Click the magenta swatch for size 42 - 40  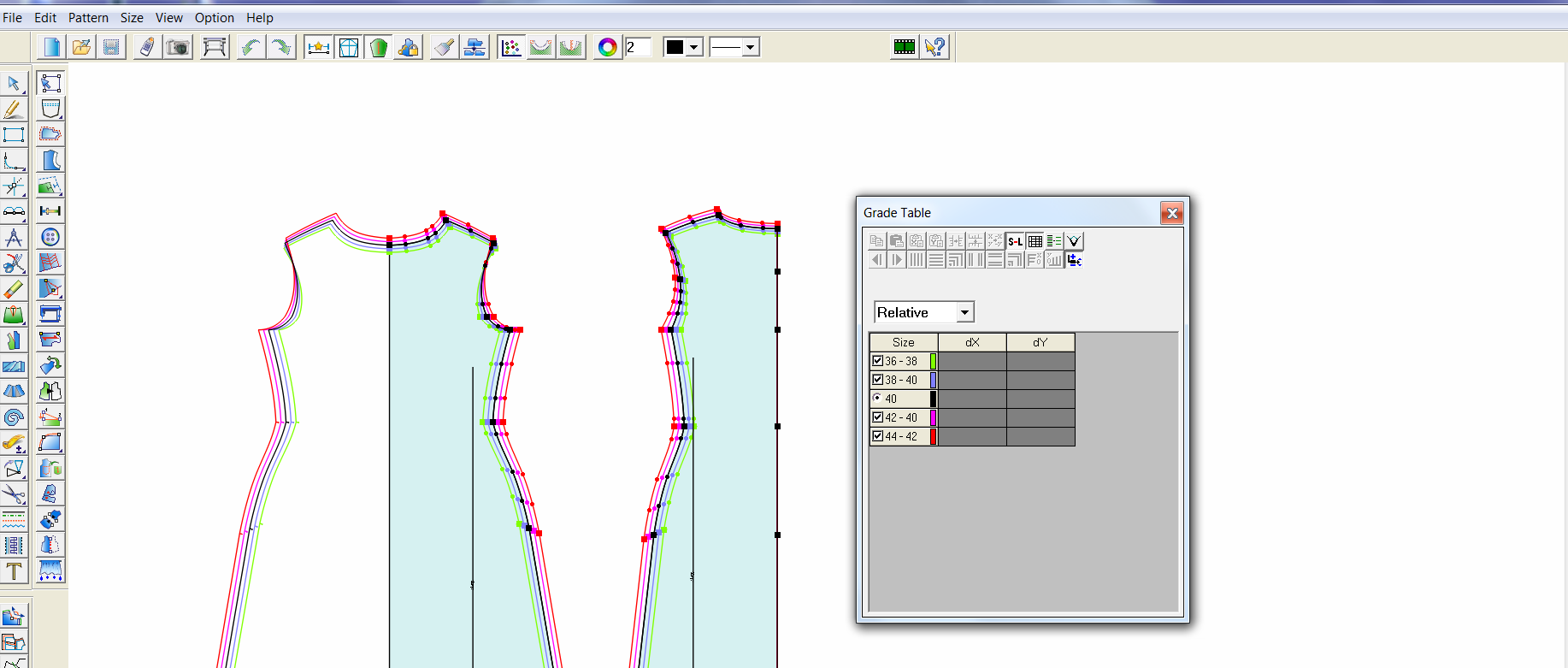coord(933,417)
